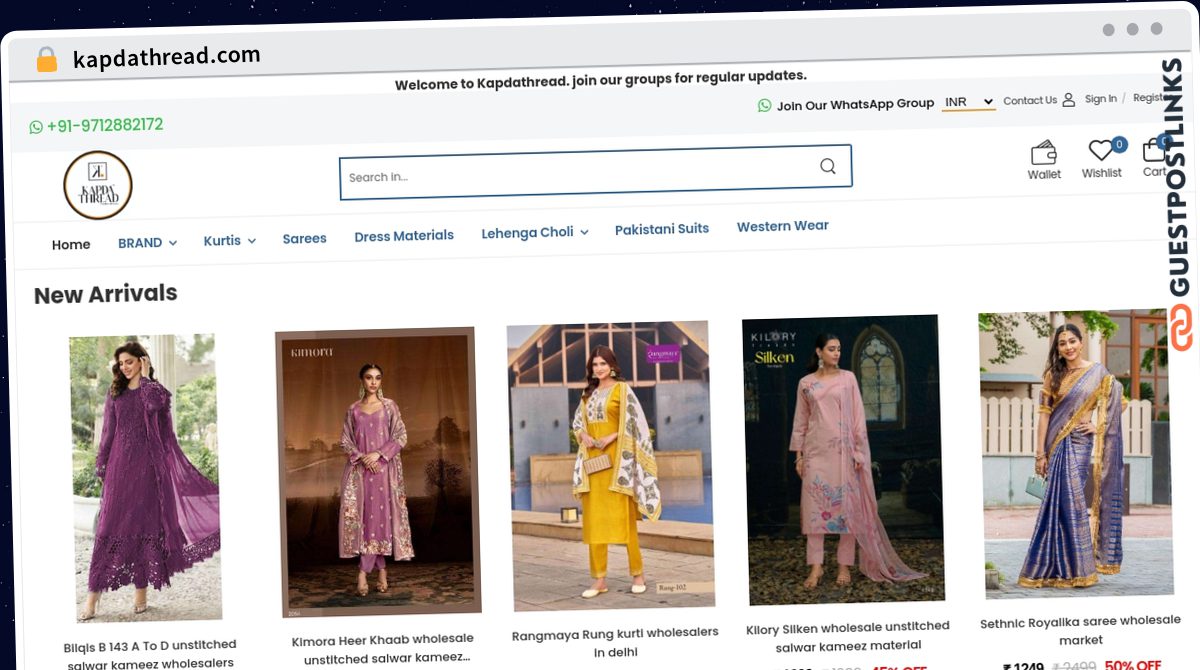1200x670 pixels.
Task: Click the Welcome to Kapdathread banner text
Action: pos(600,80)
